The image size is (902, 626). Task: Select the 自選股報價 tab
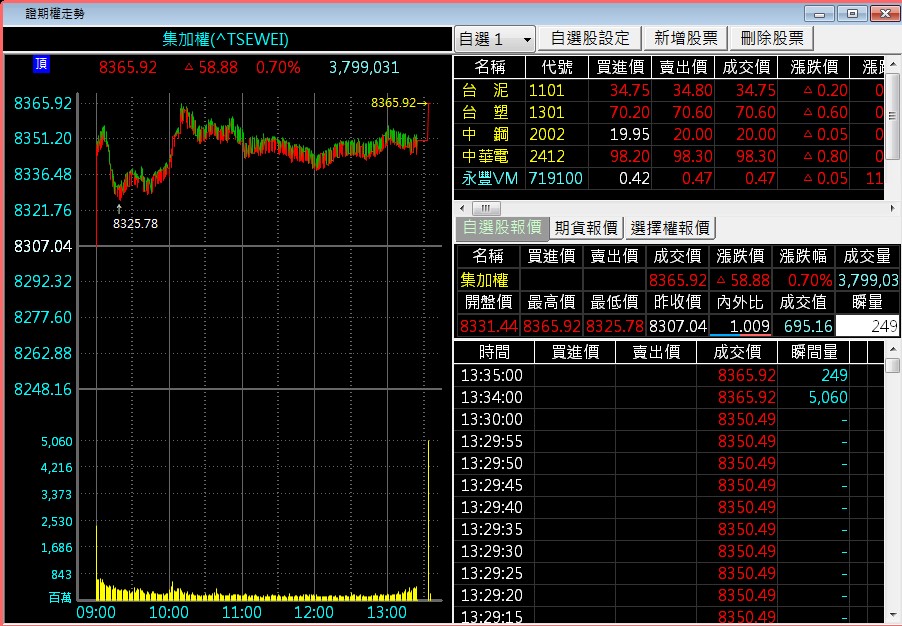click(502, 228)
